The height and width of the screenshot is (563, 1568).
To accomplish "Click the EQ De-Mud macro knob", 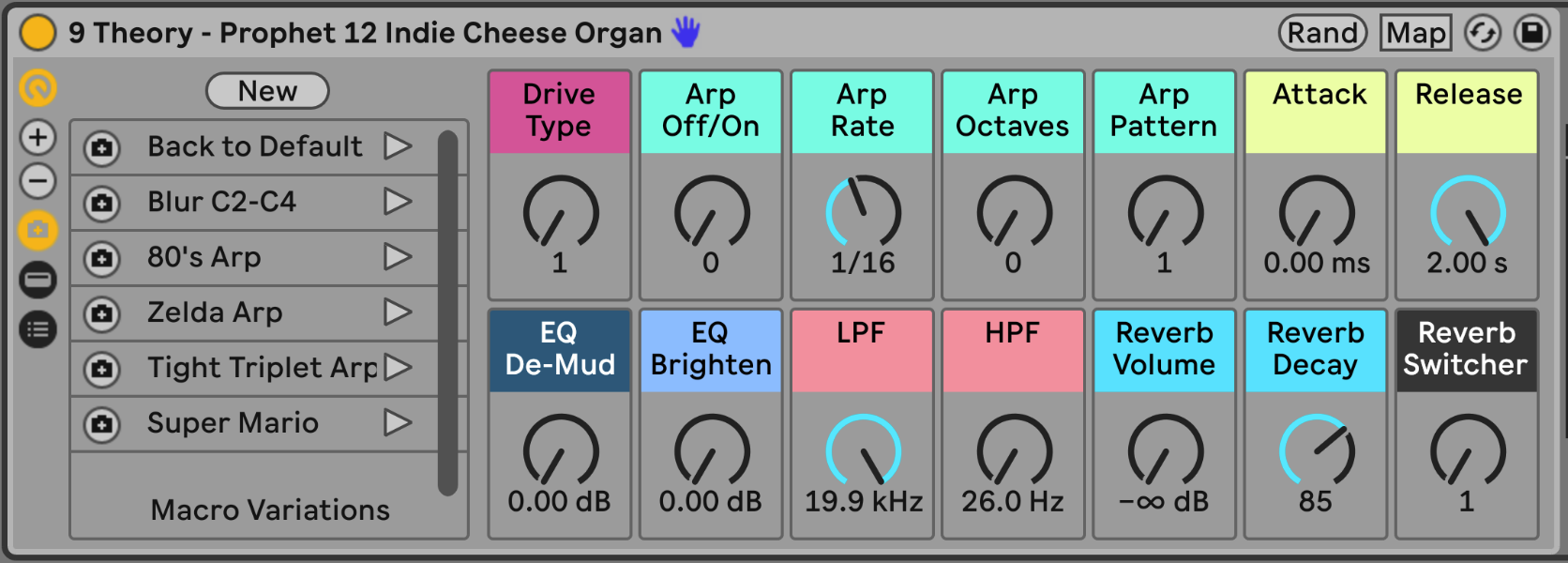I will 561,451.
